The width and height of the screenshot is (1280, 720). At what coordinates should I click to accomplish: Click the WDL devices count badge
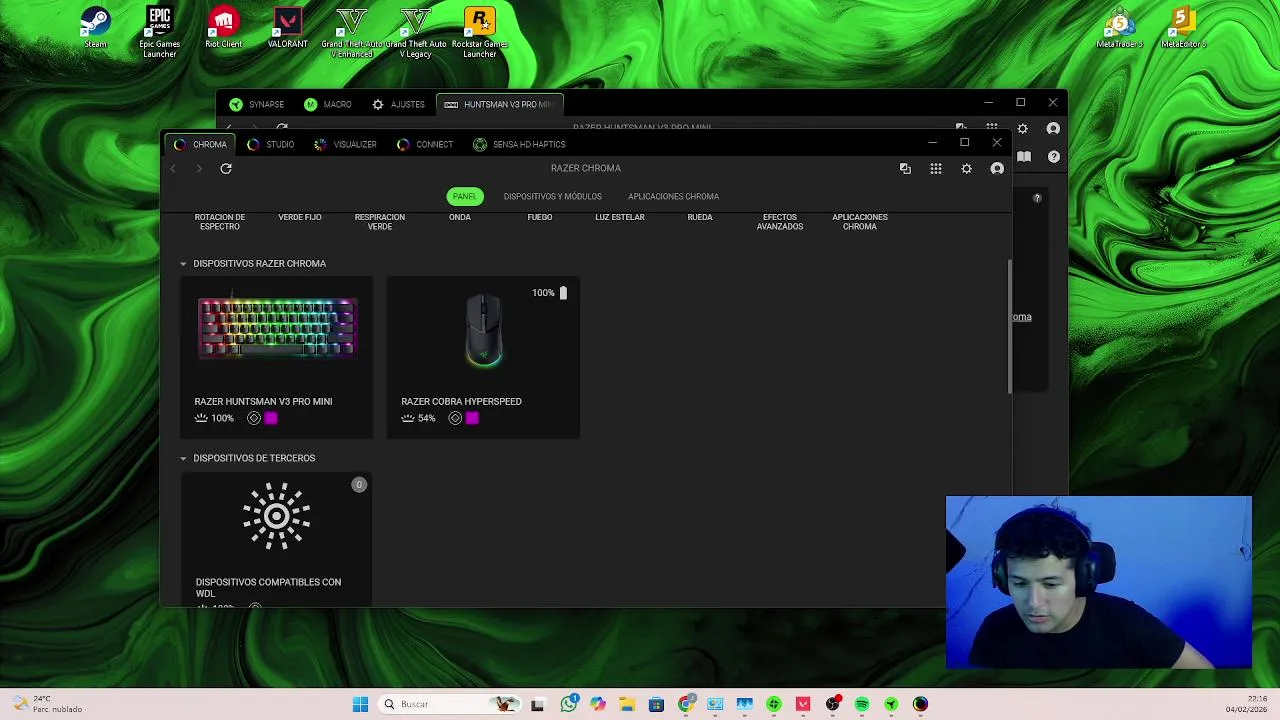pos(359,485)
